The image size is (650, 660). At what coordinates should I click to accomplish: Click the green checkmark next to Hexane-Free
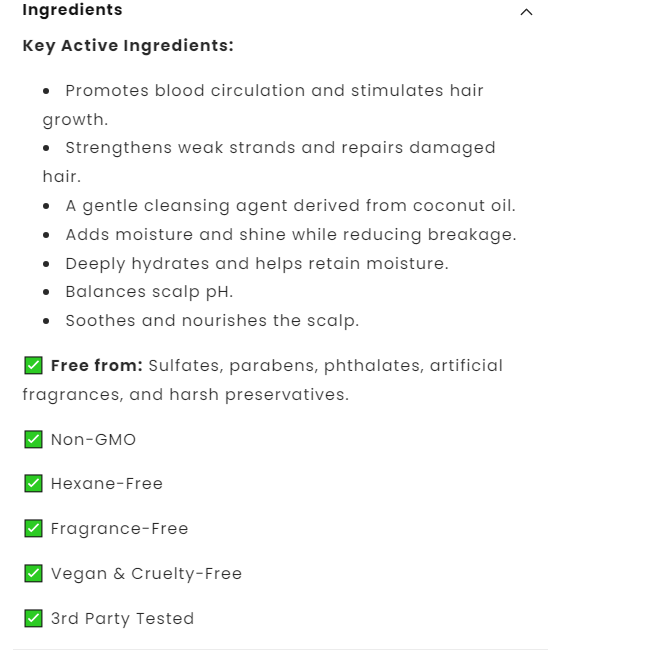click(x=33, y=484)
